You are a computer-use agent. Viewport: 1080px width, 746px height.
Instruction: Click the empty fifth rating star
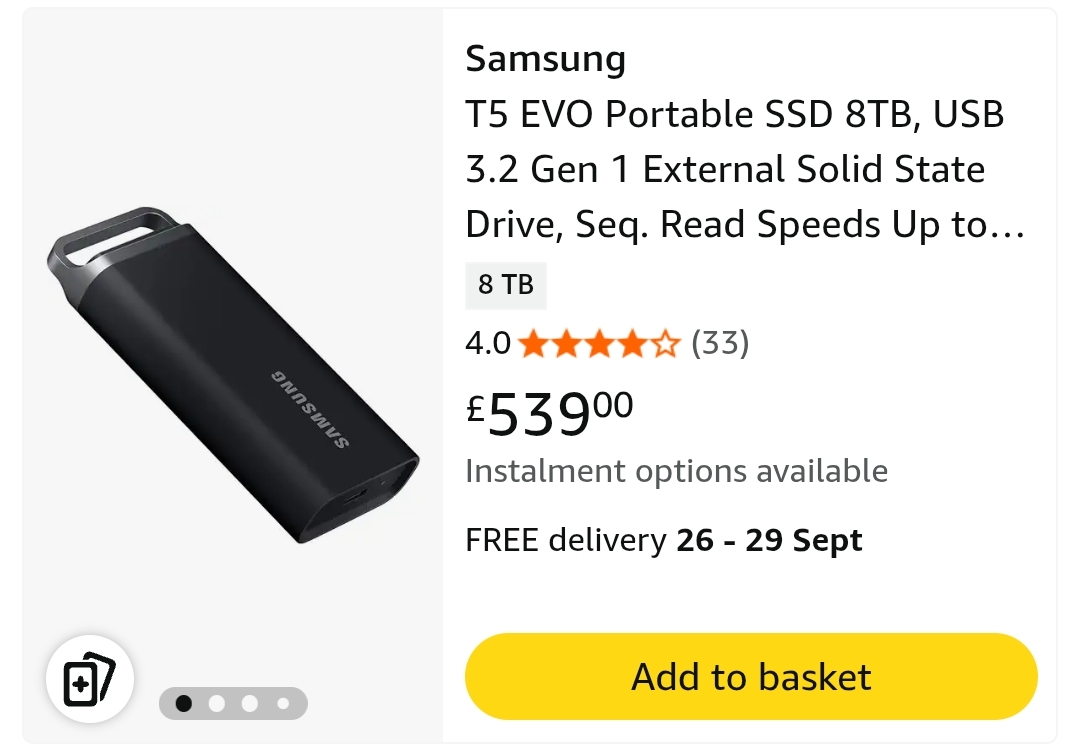click(x=666, y=344)
